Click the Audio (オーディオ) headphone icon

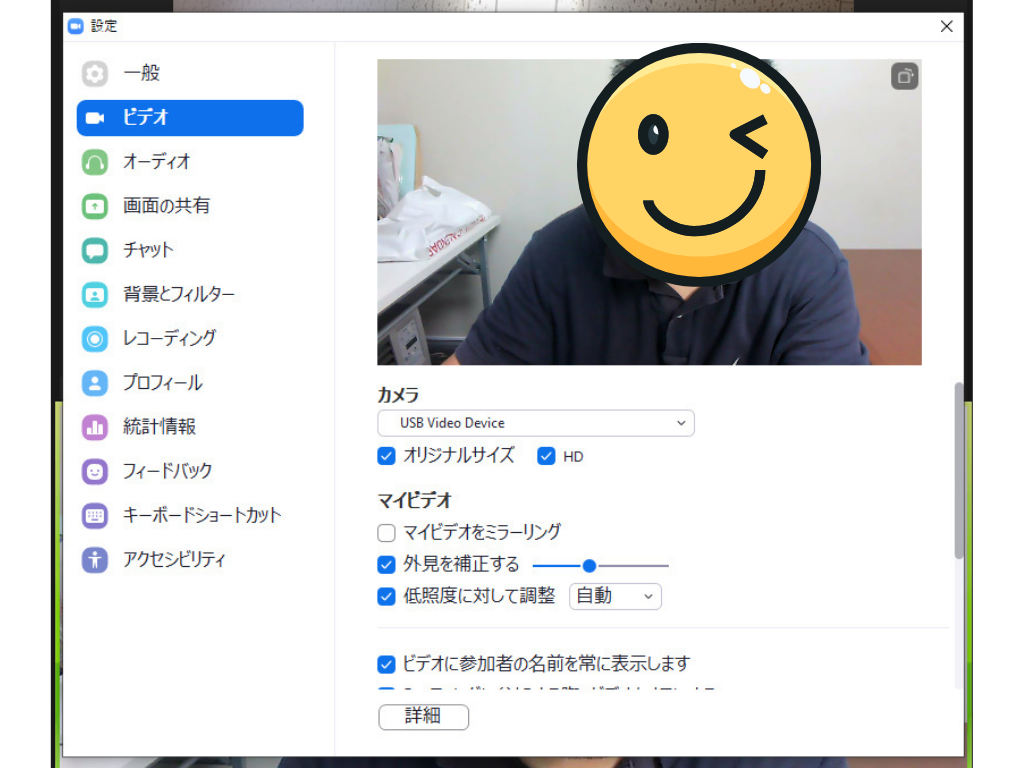95,162
